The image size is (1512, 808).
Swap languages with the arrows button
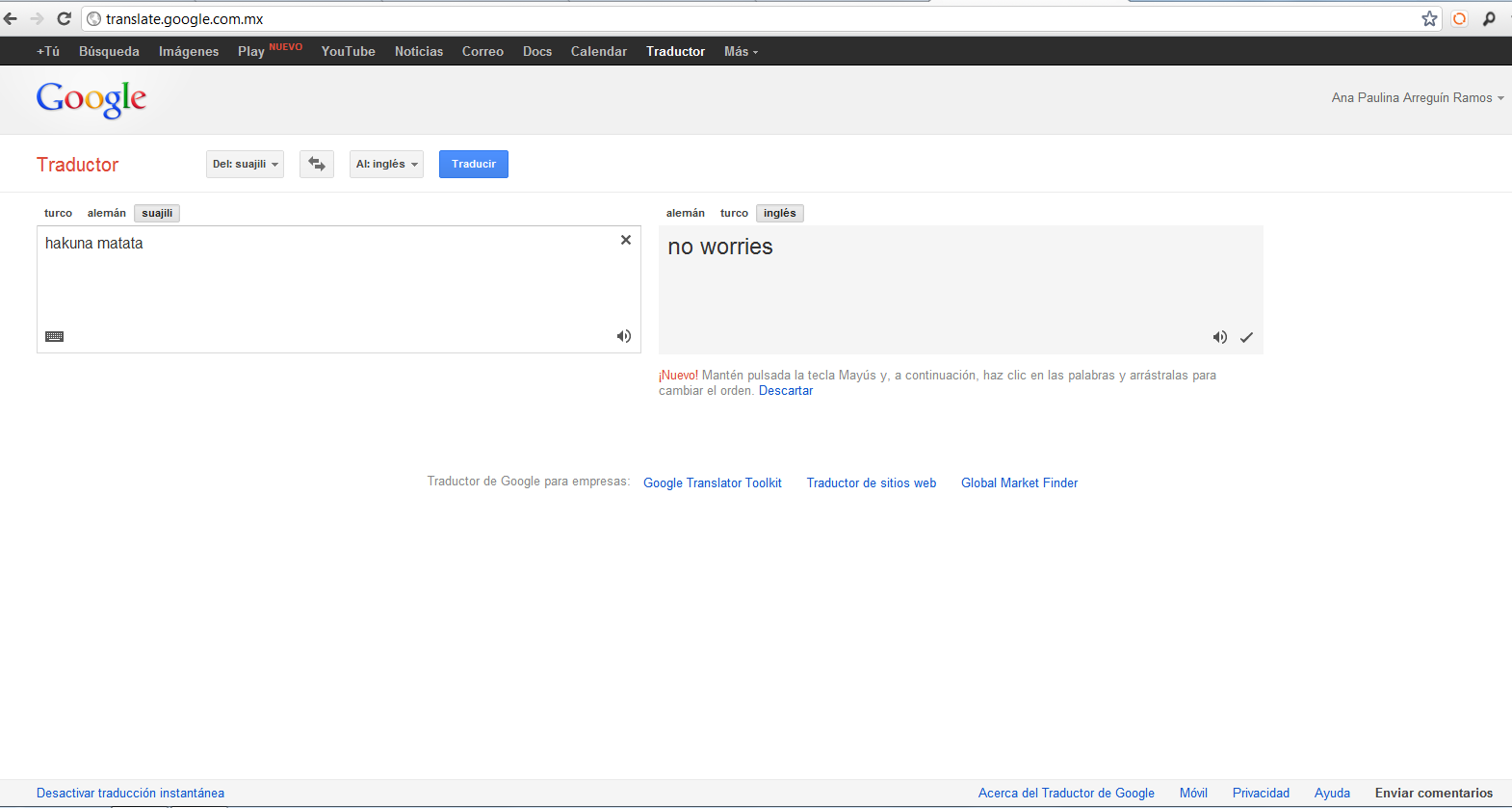pos(317,165)
